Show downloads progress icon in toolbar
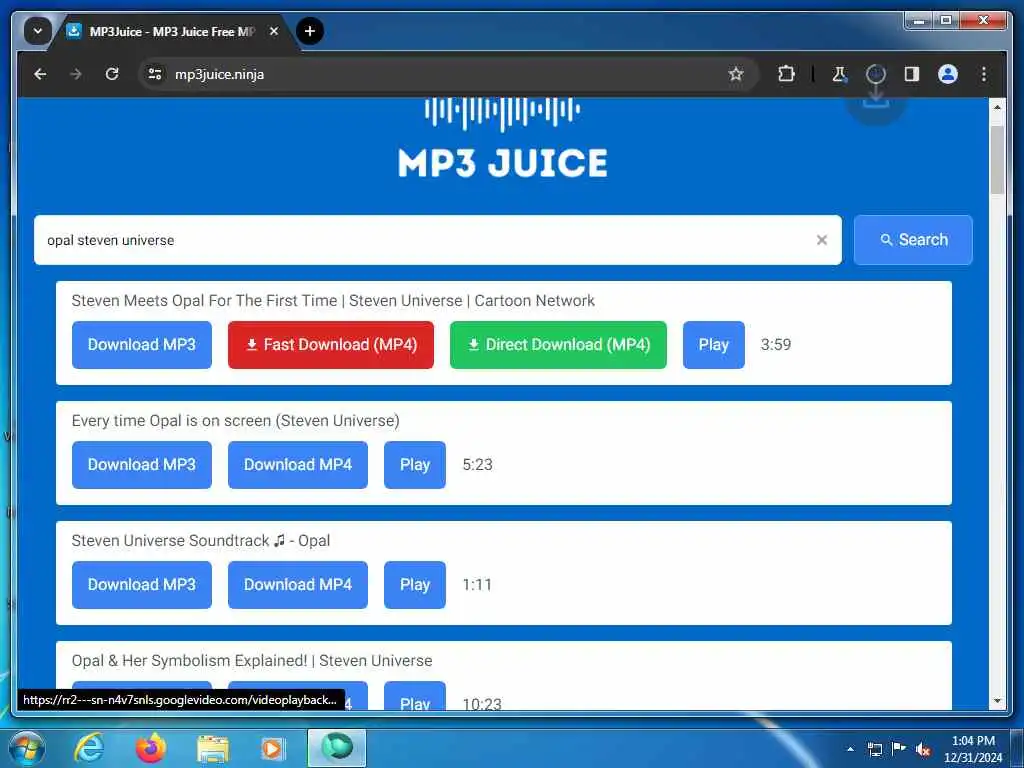Viewport: 1024px width, 768px height. pyautogui.click(x=876, y=74)
